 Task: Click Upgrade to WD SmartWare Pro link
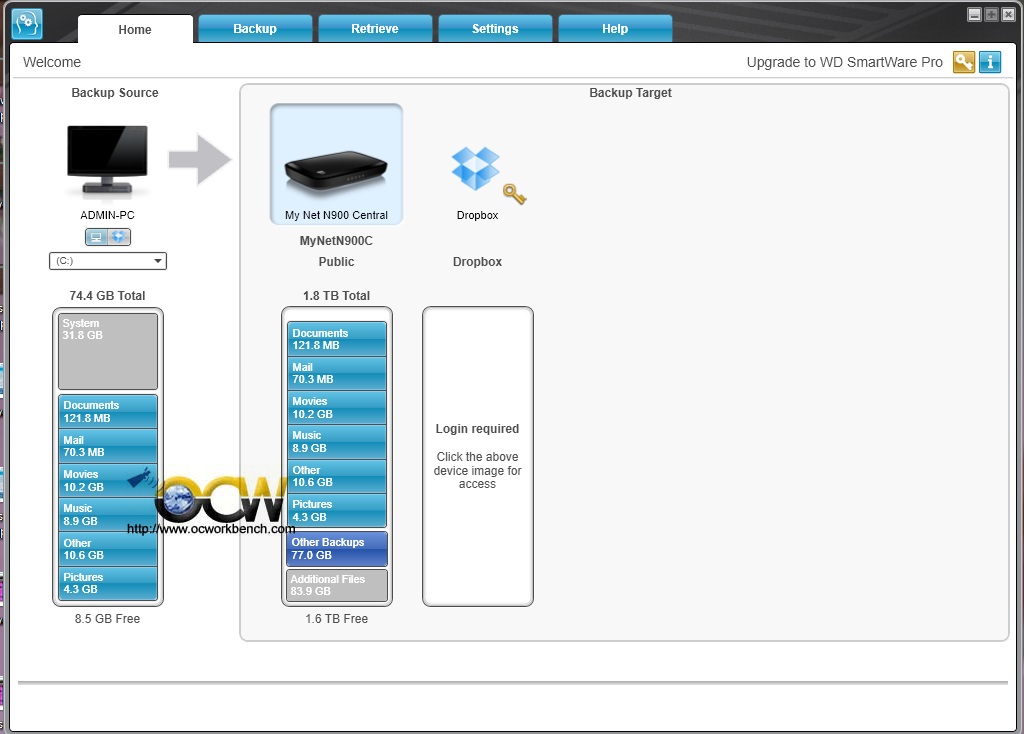[844, 62]
